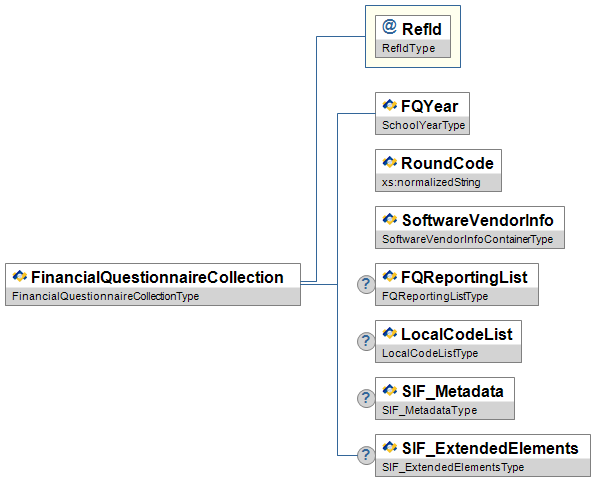Select the RoundCode element name
The image size is (613, 481).
click(x=446, y=162)
